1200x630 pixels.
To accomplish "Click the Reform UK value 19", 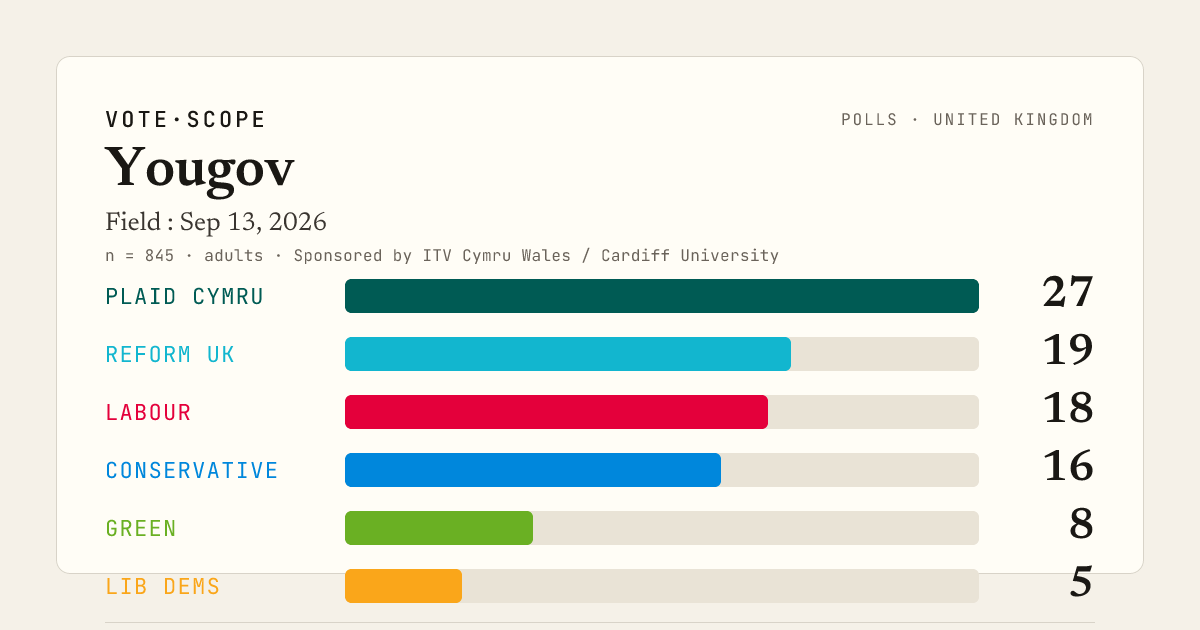I will (x=1068, y=351).
